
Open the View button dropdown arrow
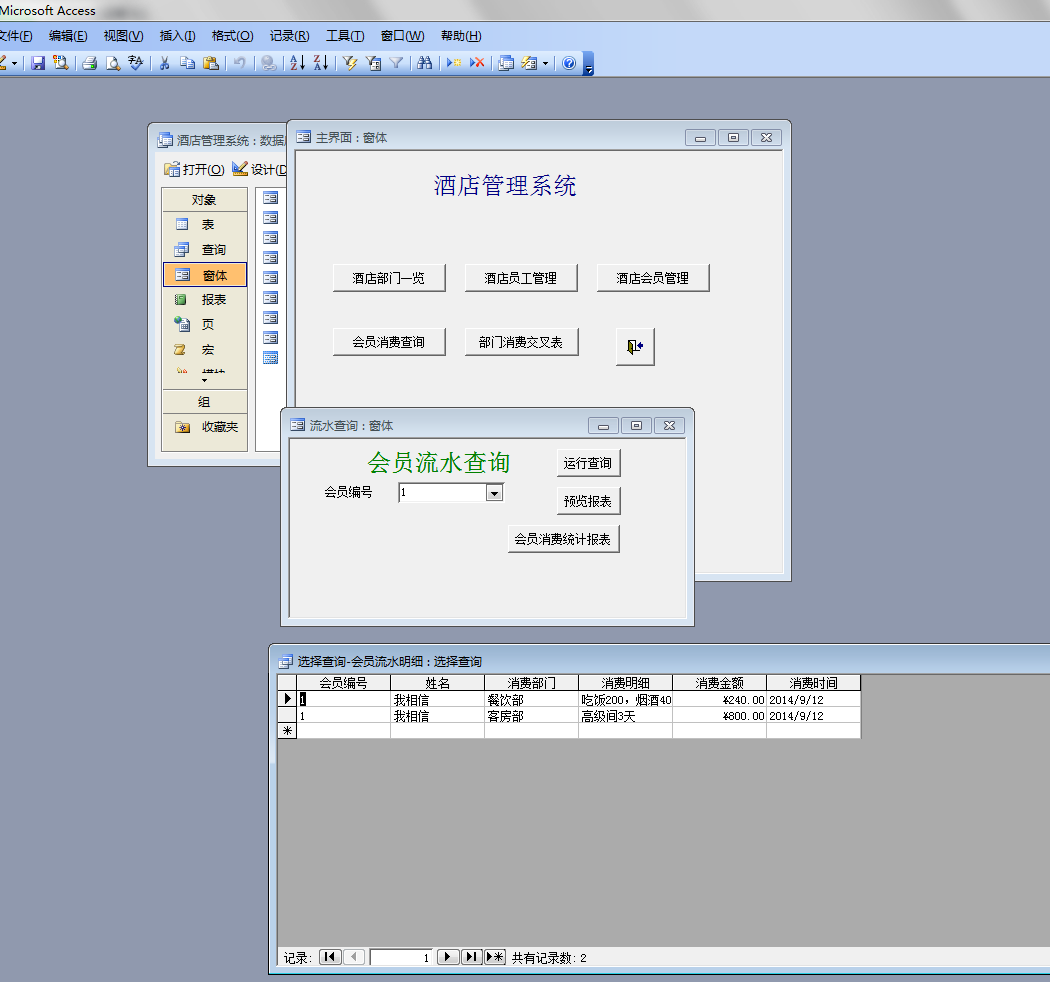[x=14, y=64]
